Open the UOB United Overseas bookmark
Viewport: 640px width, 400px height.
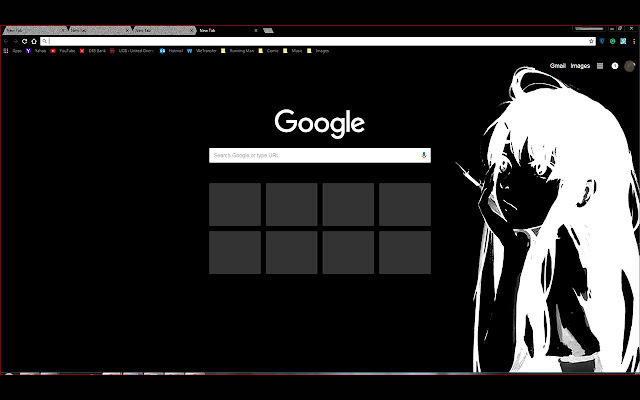(132, 51)
